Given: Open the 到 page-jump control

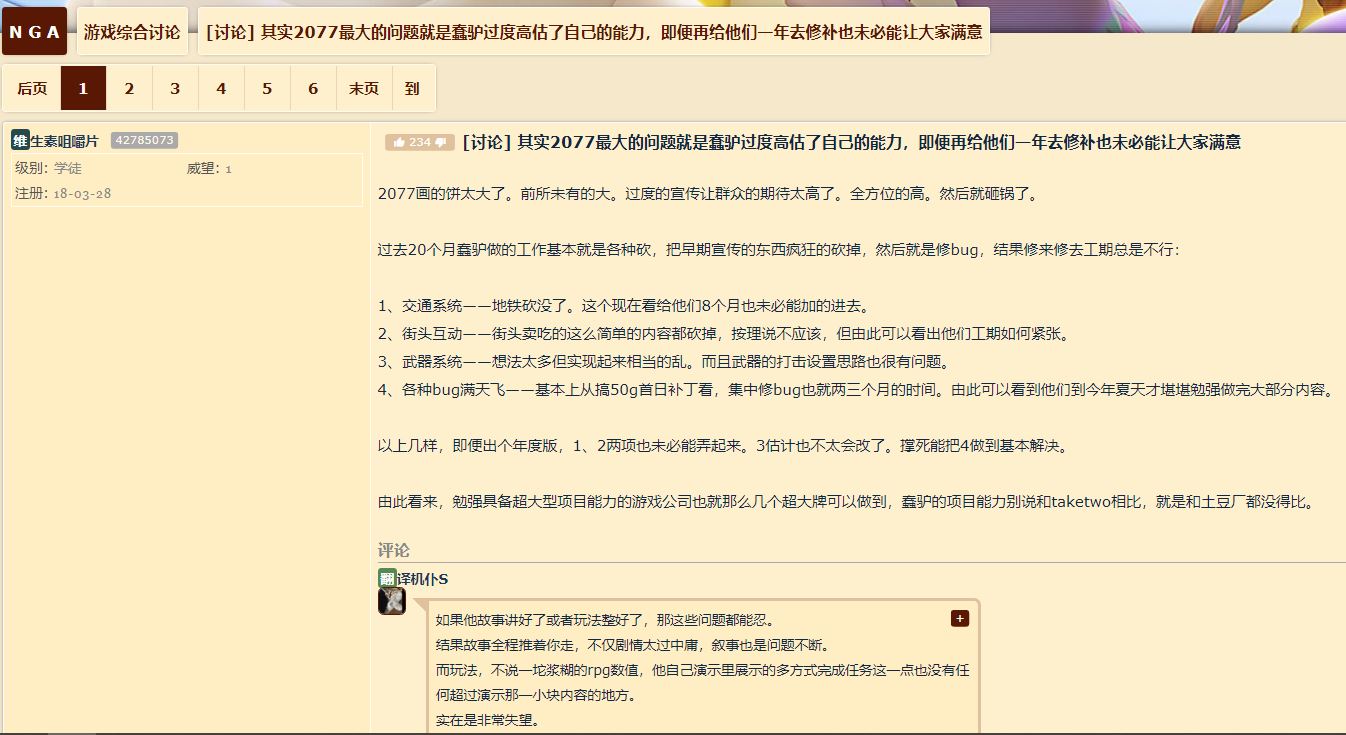Looking at the screenshot, I should tap(413, 89).
